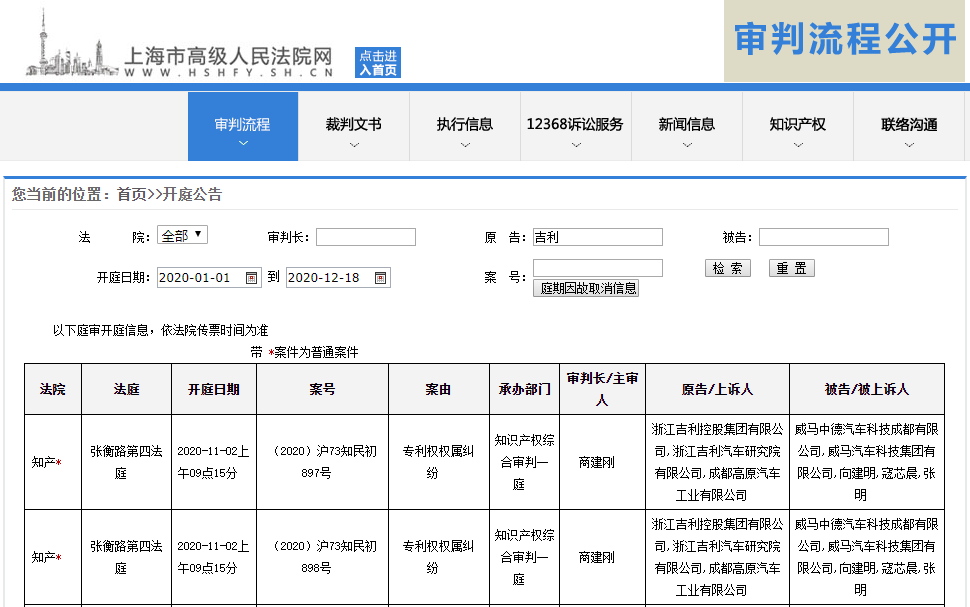Click the 重置 reset button
This screenshot has width=970, height=607.
(791, 269)
